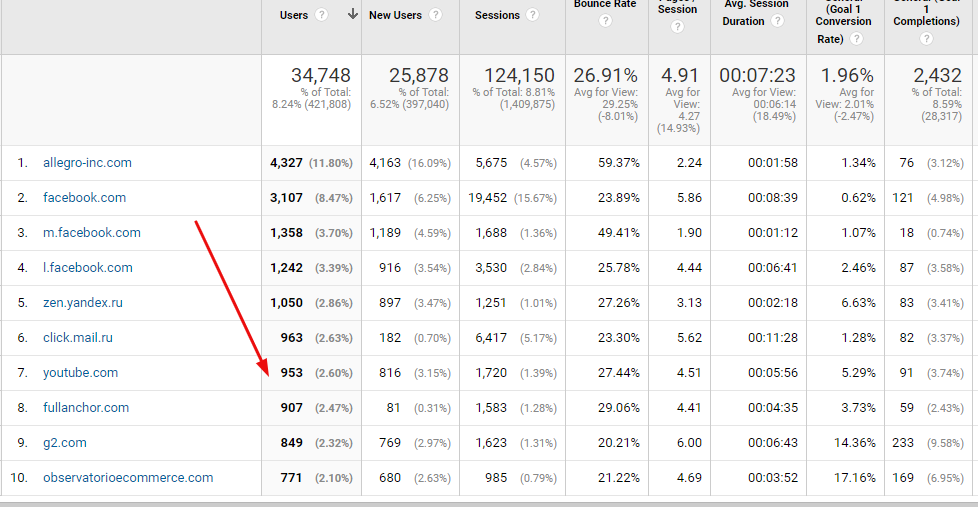Select new users value 182 for click.mail.ru
978x507 pixels.
tap(390, 337)
